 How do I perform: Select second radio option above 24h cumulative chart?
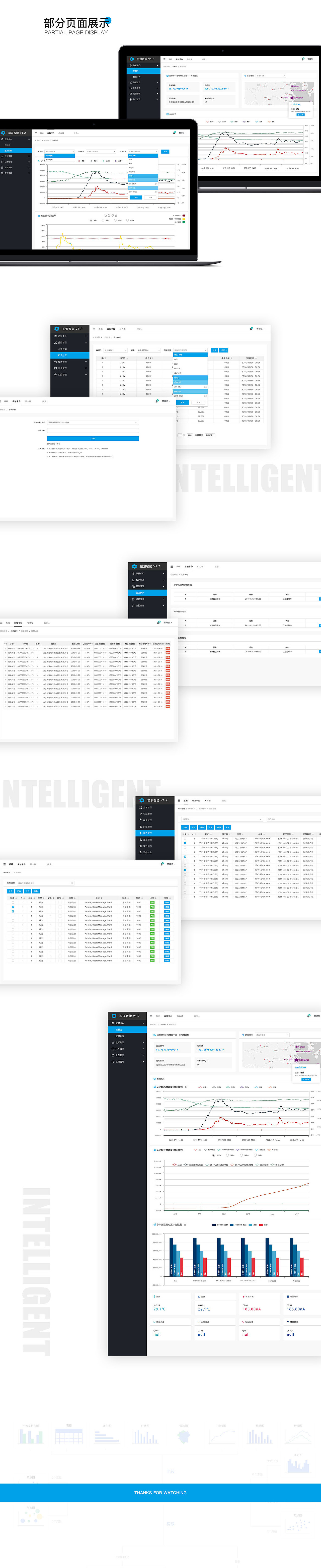[228, 1155]
